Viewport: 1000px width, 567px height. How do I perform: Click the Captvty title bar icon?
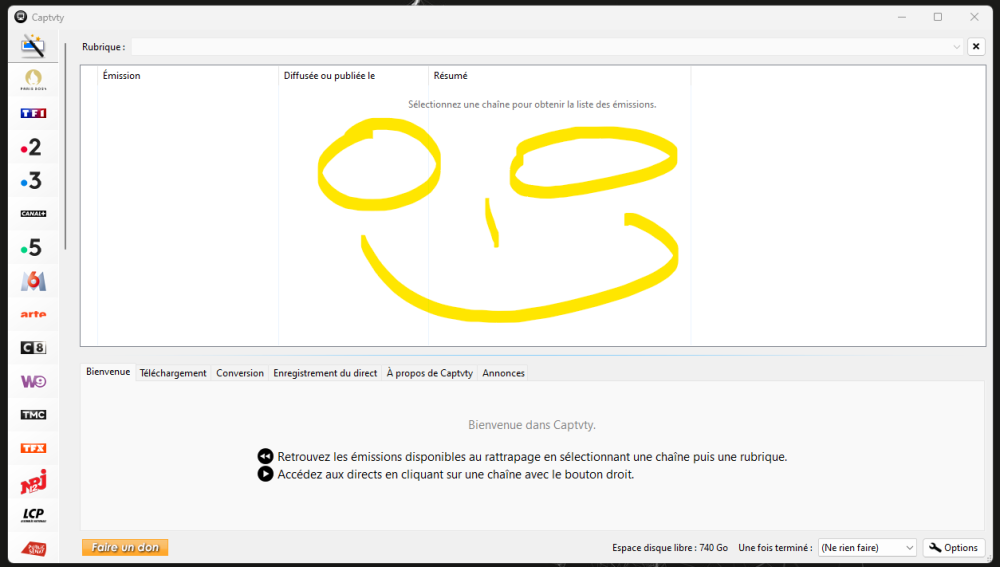[20, 17]
